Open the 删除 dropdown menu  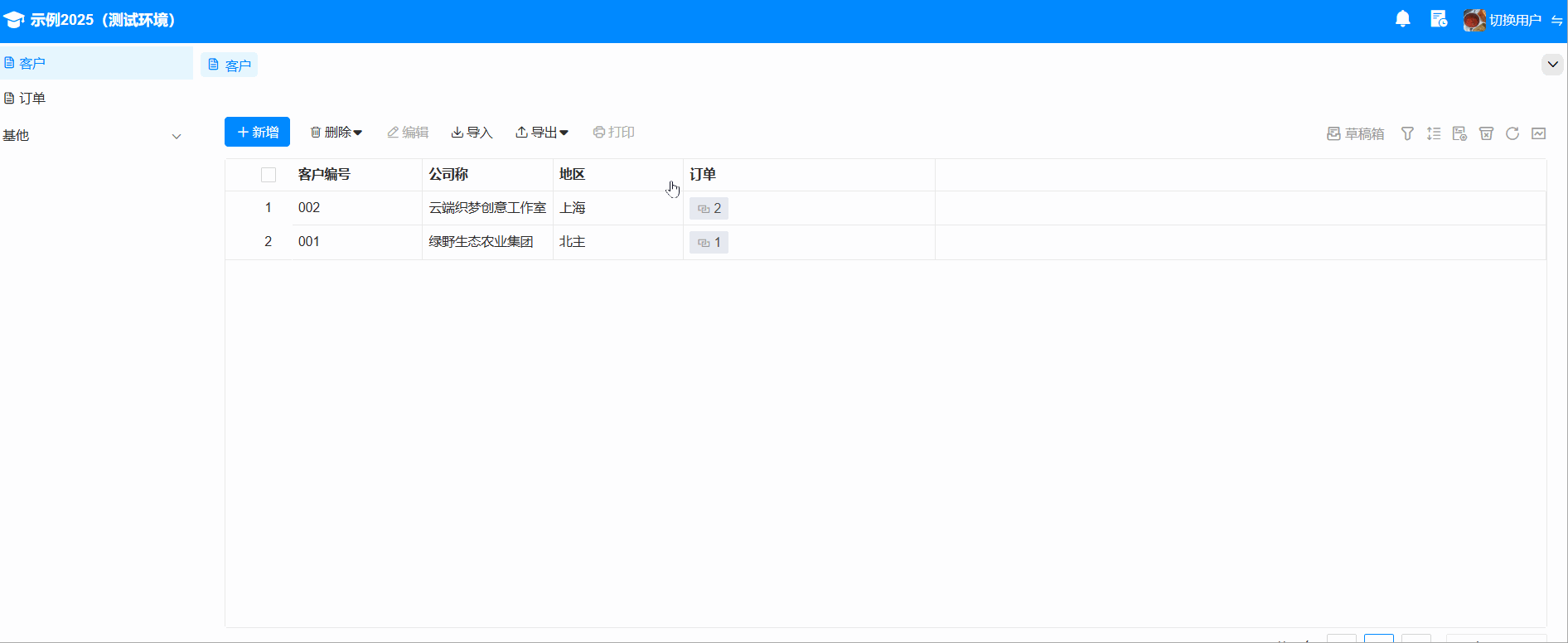coord(336,133)
